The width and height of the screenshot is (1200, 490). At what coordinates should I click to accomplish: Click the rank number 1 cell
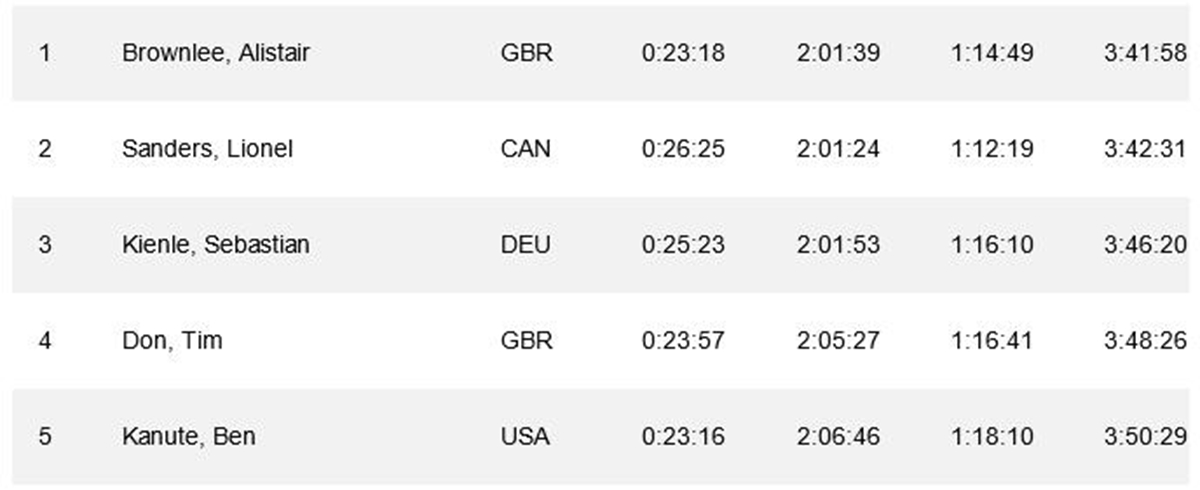click(45, 53)
